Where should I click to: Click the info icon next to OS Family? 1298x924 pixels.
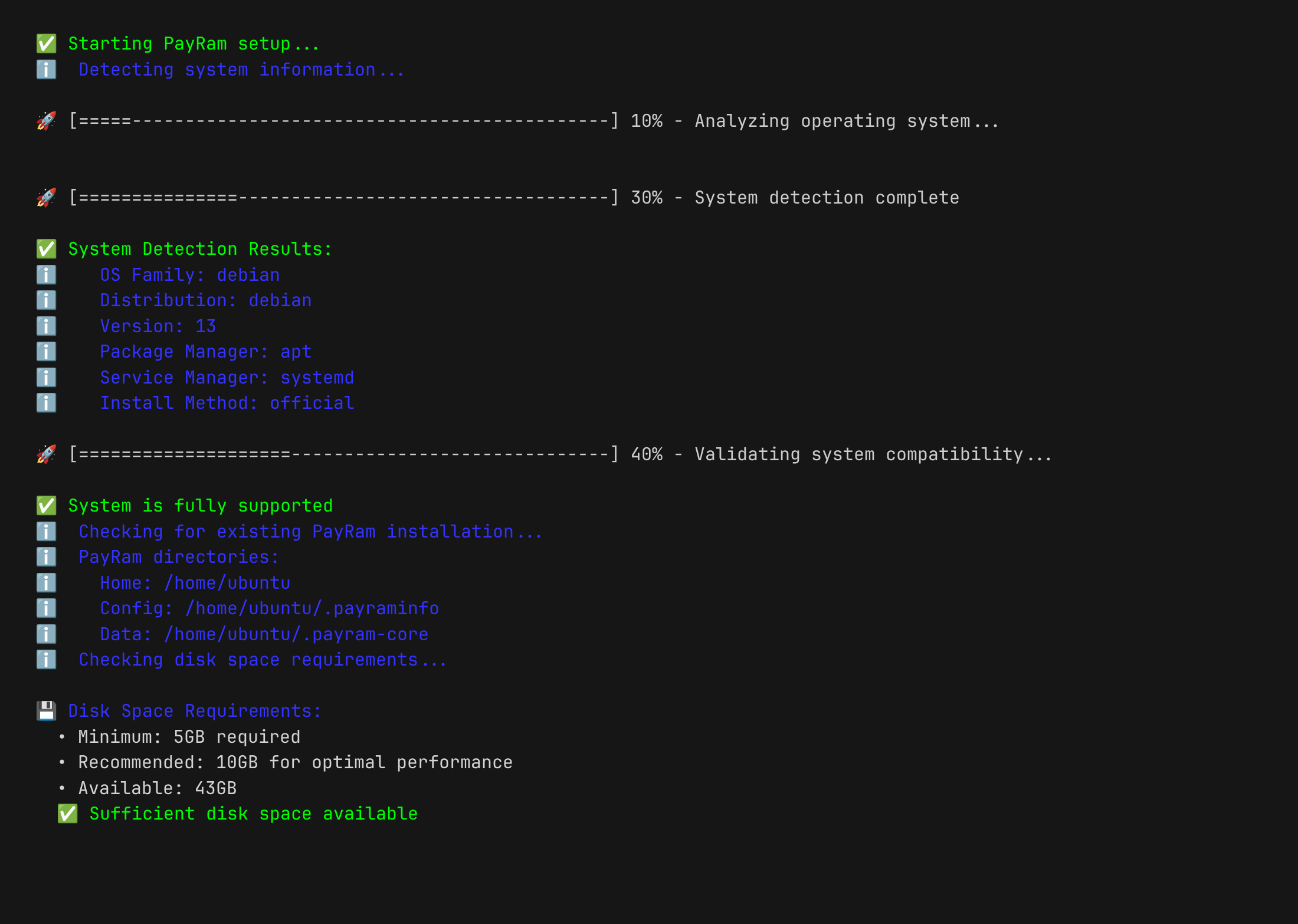click(47, 275)
